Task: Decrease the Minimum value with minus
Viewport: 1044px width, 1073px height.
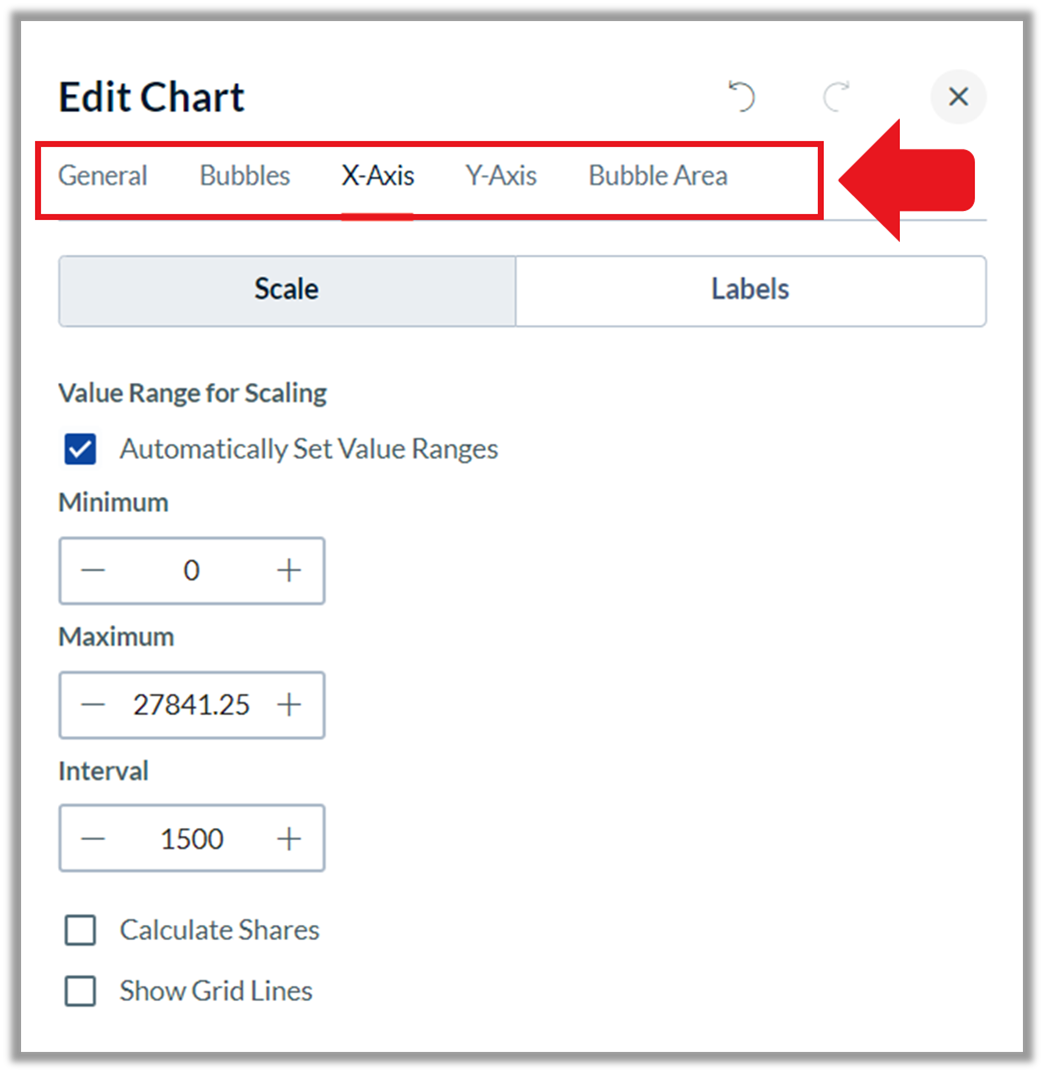Action: pos(93,570)
